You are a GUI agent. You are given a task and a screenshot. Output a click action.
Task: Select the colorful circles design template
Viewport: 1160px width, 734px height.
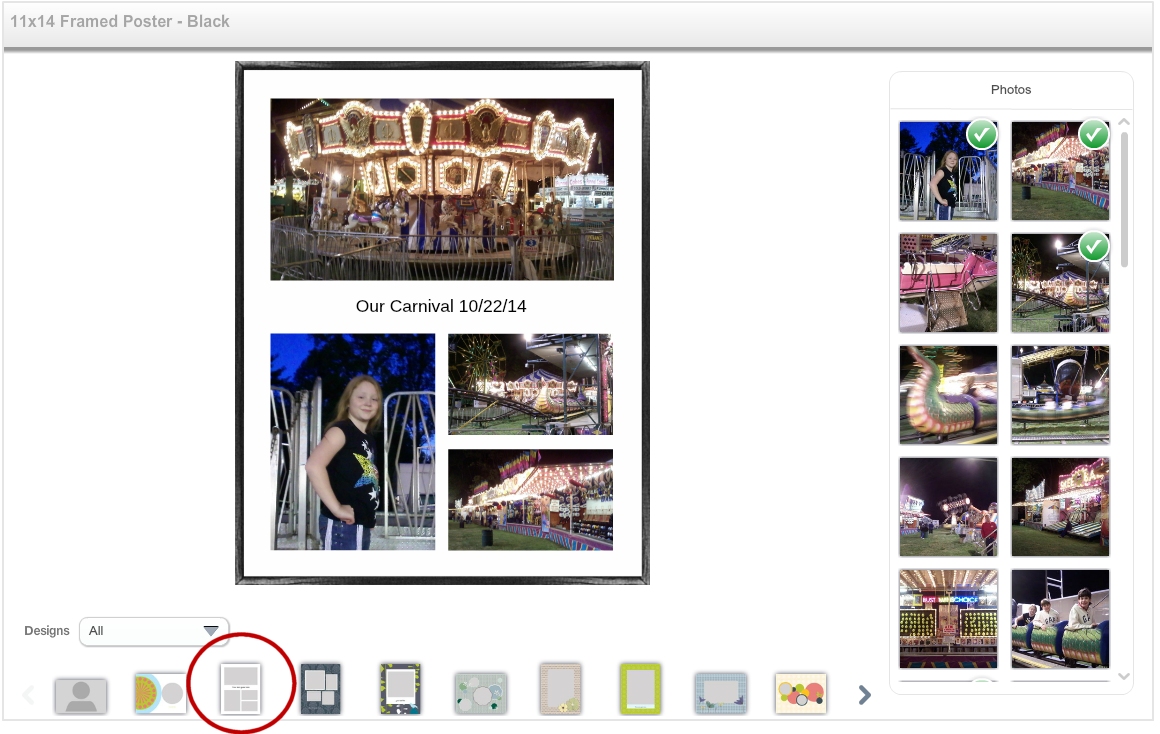pos(800,693)
